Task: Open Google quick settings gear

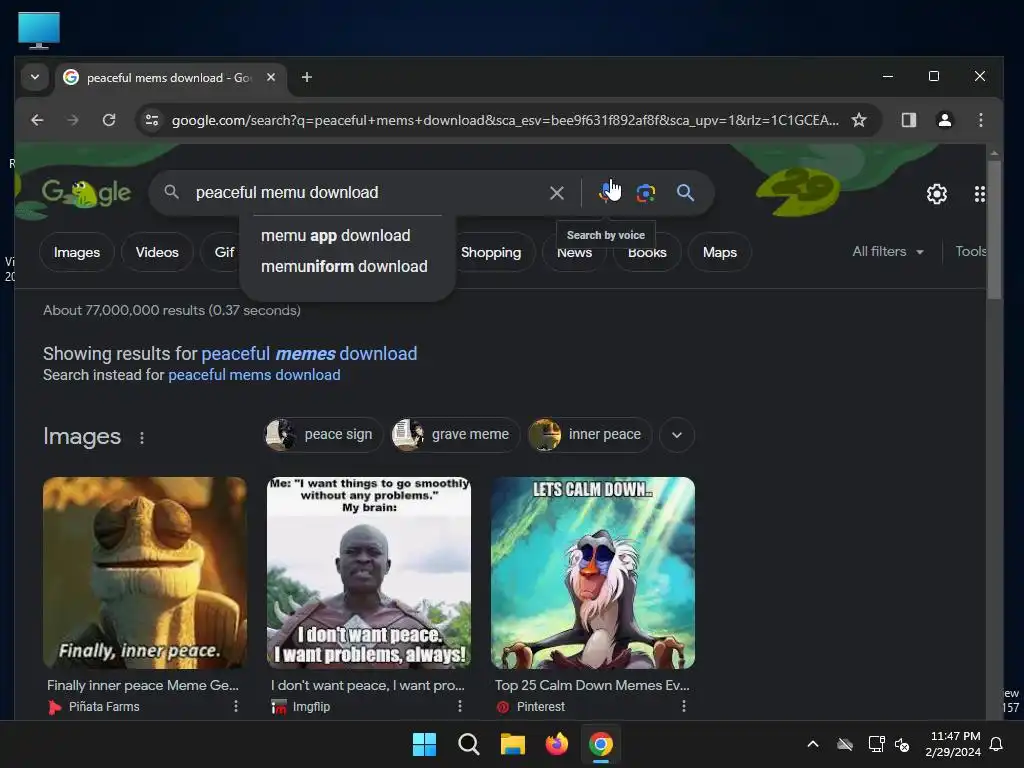Action: pyautogui.click(x=936, y=193)
